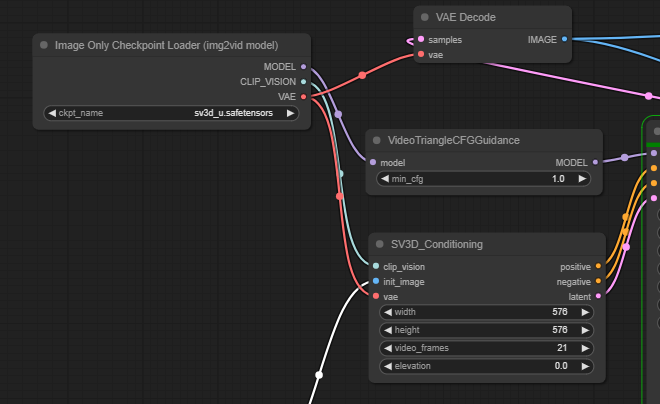Click the IMAGE output port on VAE Decode
Screen dimensions: 660x404
point(565,39)
